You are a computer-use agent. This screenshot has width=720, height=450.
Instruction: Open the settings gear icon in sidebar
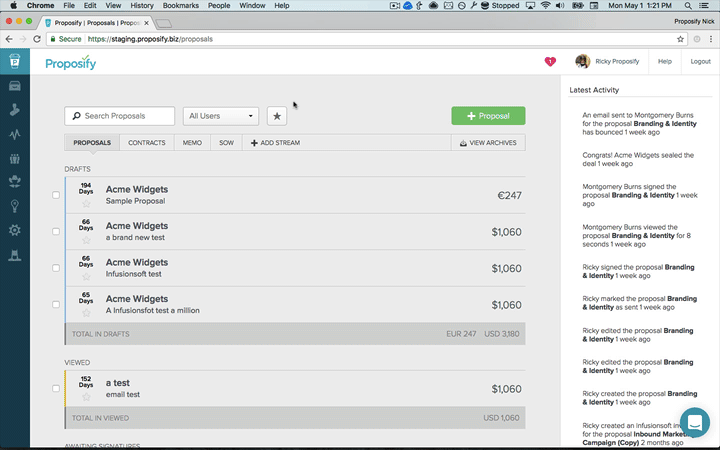tap(15, 230)
